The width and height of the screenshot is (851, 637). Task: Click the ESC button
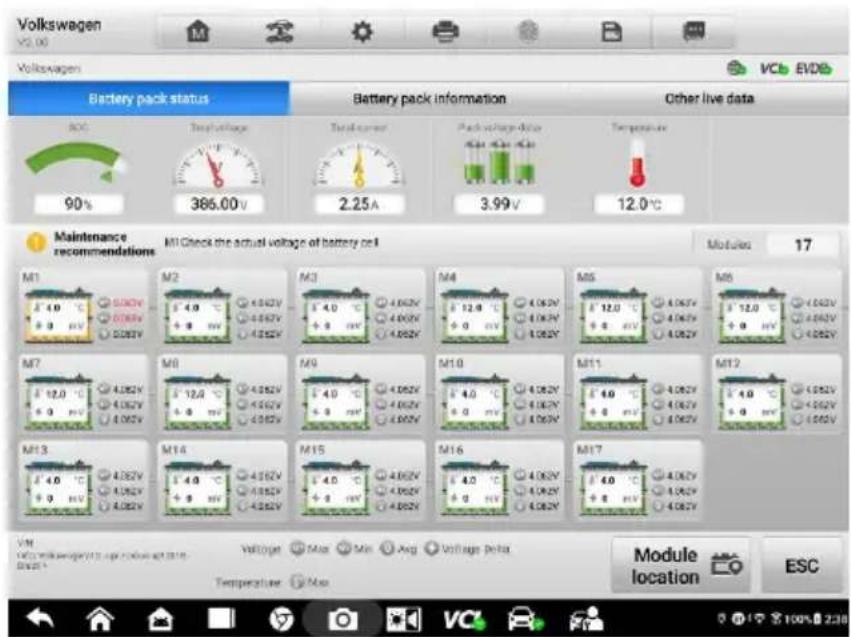[802, 566]
